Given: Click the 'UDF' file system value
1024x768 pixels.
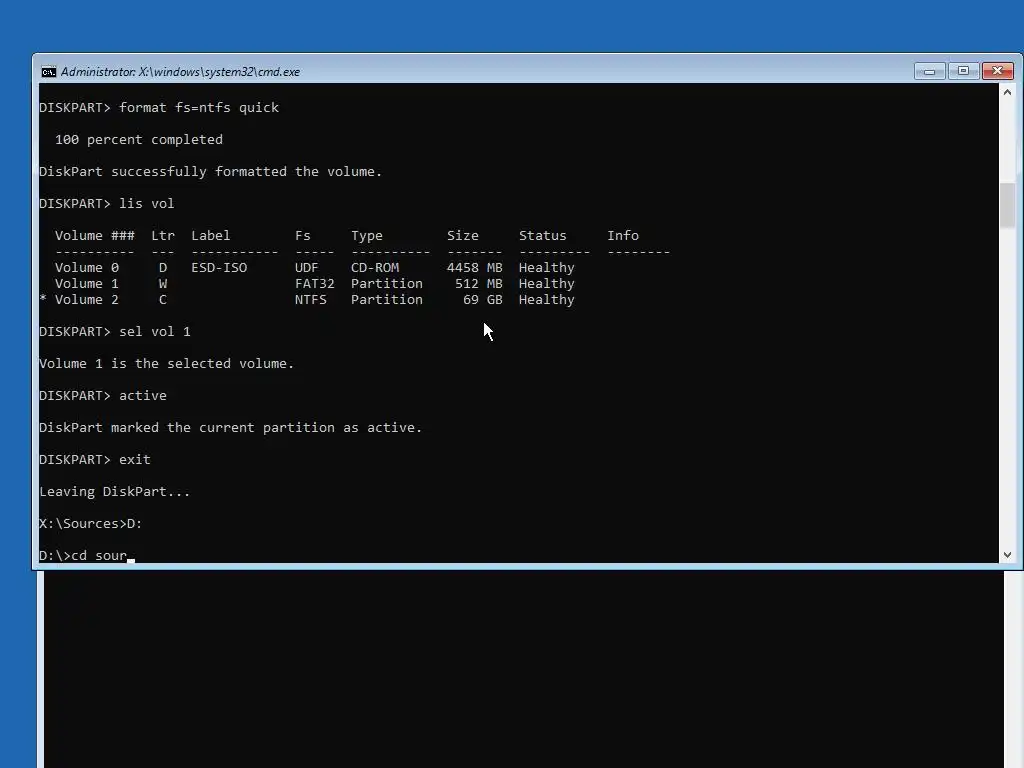Looking at the screenshot, I should pos(306,268).
